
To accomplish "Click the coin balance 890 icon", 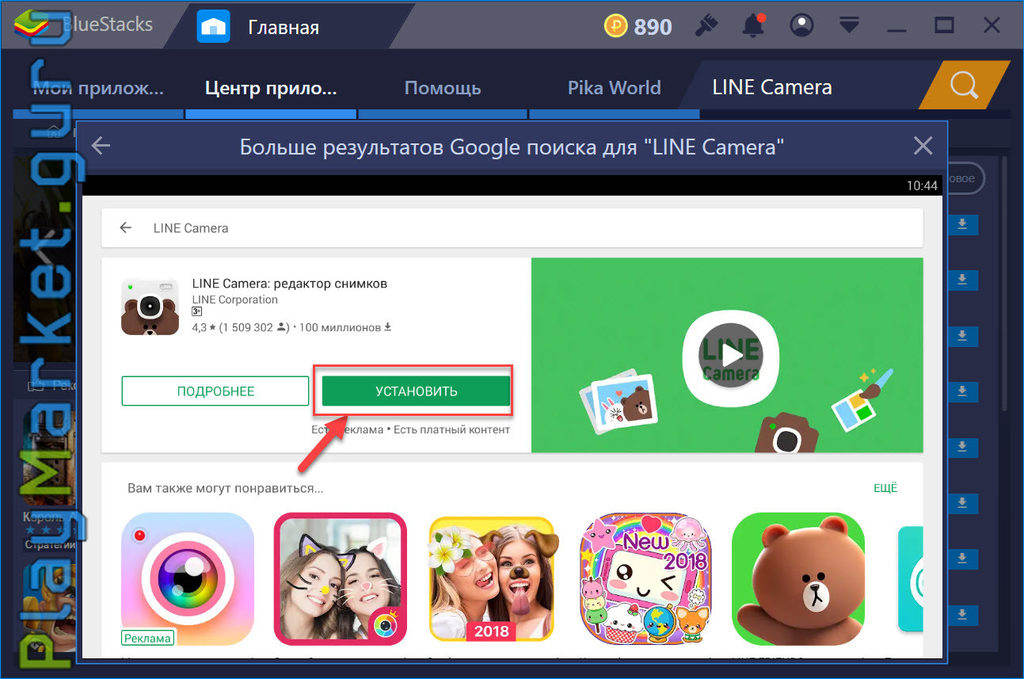I will pyautogui.click(x=615, y=26).
